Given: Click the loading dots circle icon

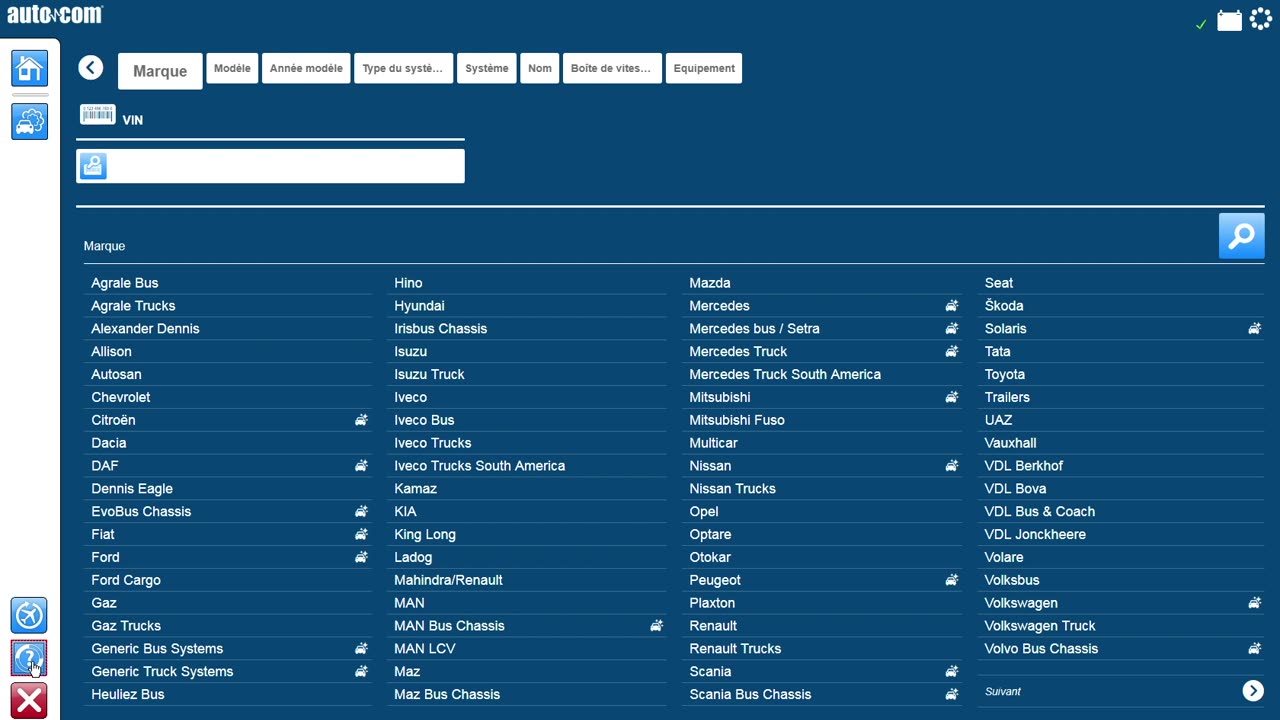Looking at the screenshot, I should [1261, 20].
